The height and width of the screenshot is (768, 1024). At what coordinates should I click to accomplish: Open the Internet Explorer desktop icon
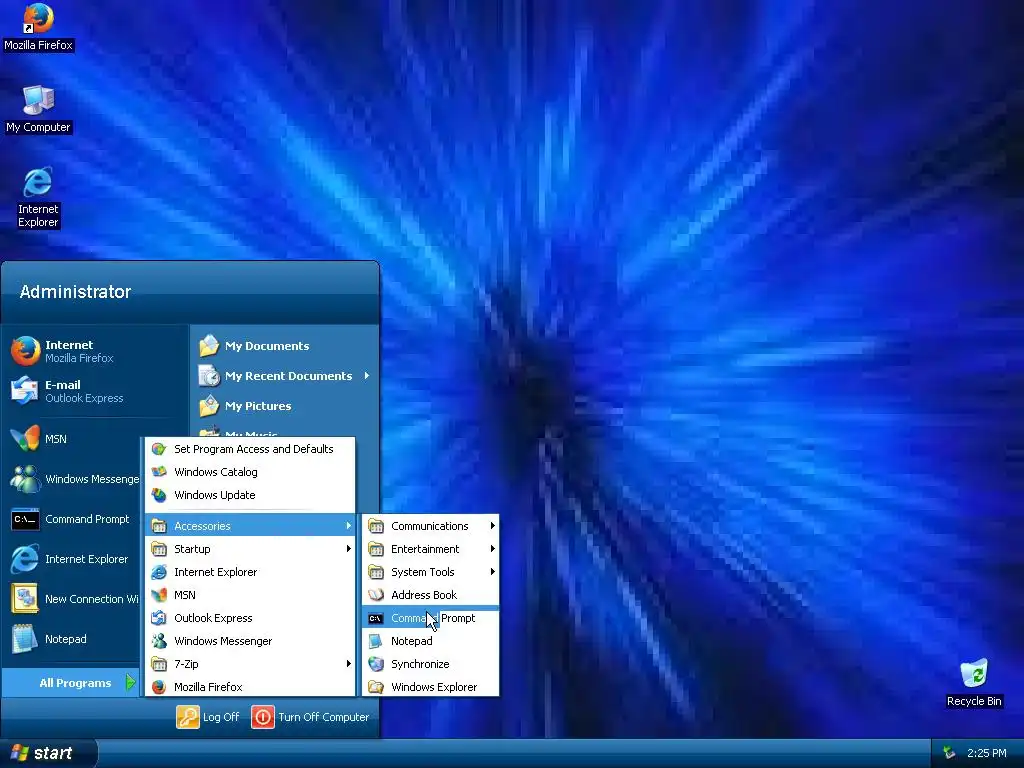tap(38, 182)
